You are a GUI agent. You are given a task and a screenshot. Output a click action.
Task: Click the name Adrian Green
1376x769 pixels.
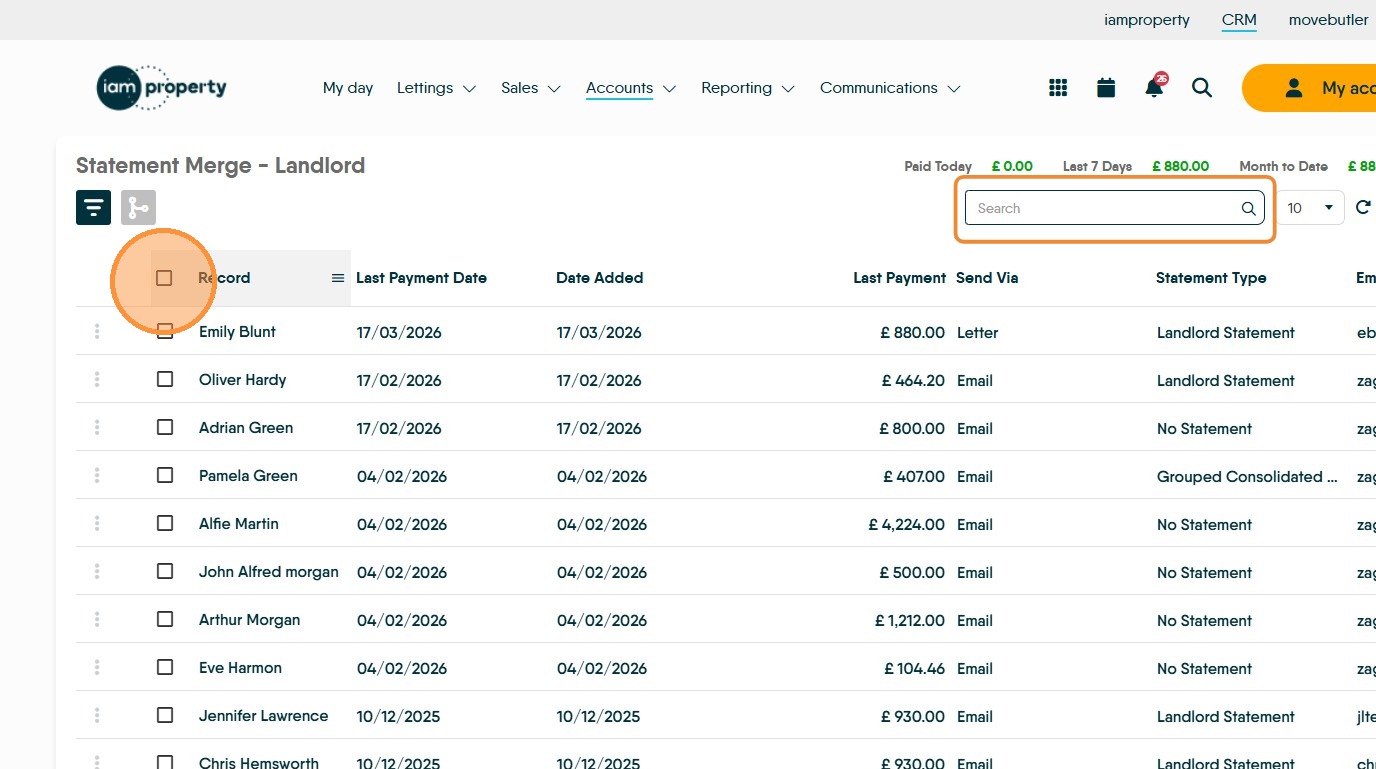tap(246, 428)
